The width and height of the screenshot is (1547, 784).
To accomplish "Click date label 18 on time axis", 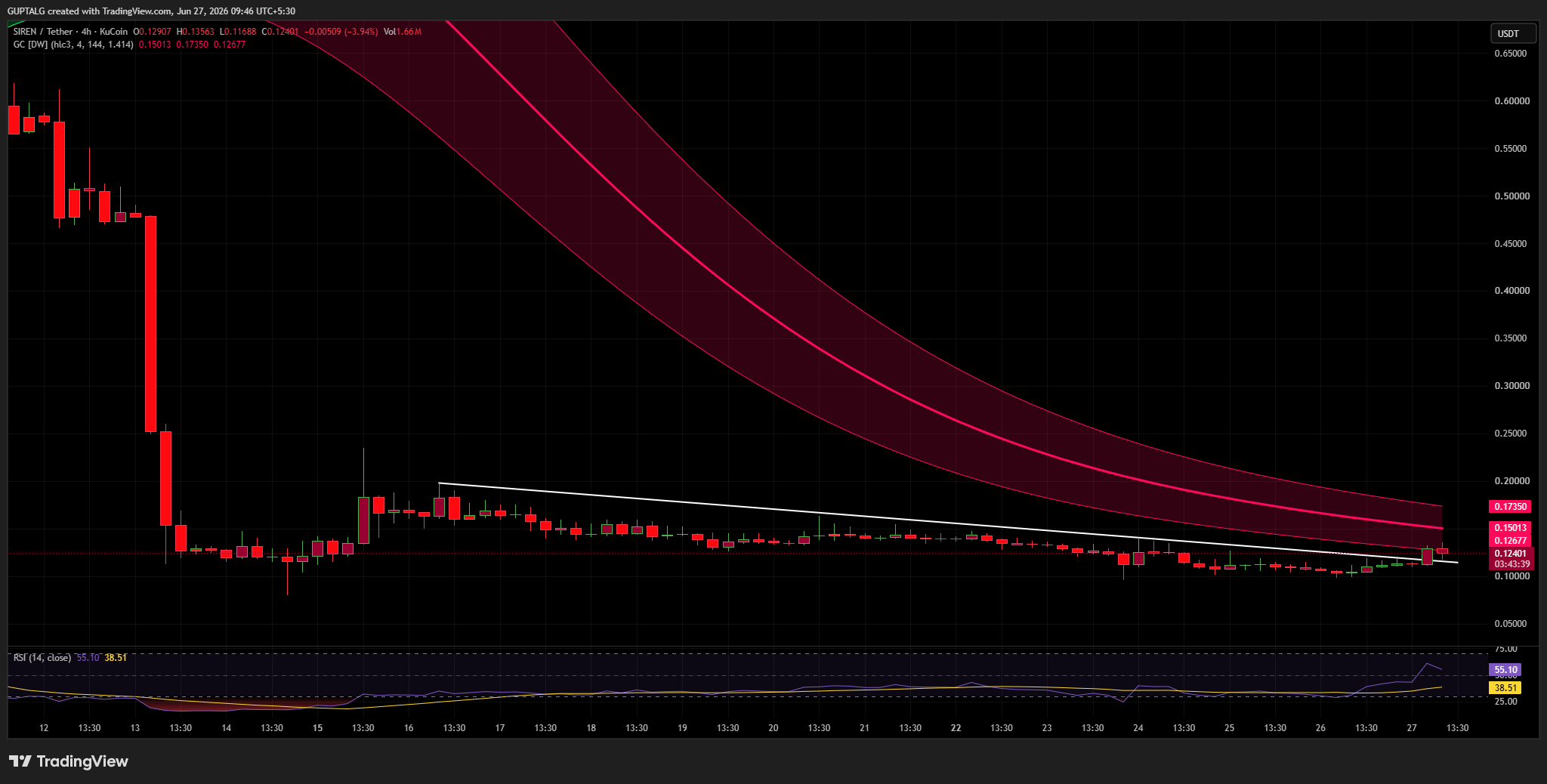I will [591, 728].
